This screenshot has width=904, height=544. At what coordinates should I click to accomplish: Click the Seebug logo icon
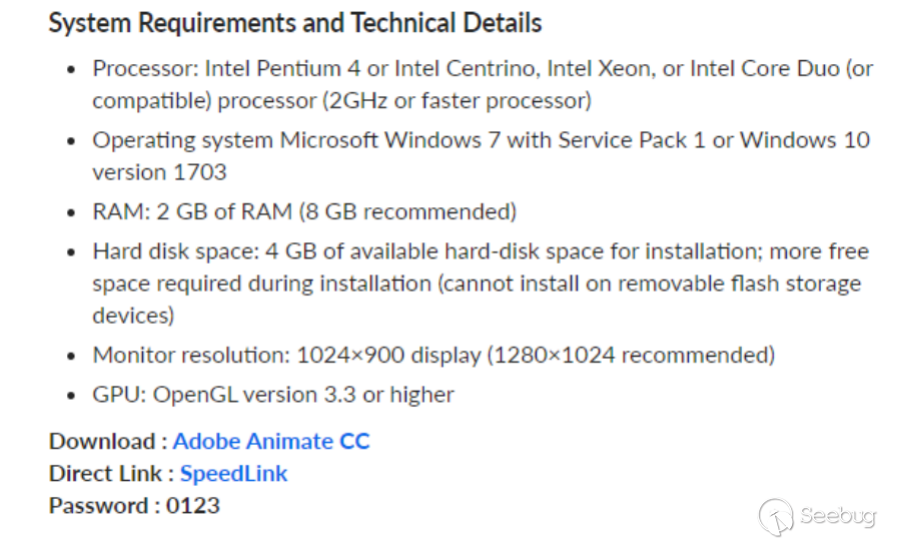point(776,516)
